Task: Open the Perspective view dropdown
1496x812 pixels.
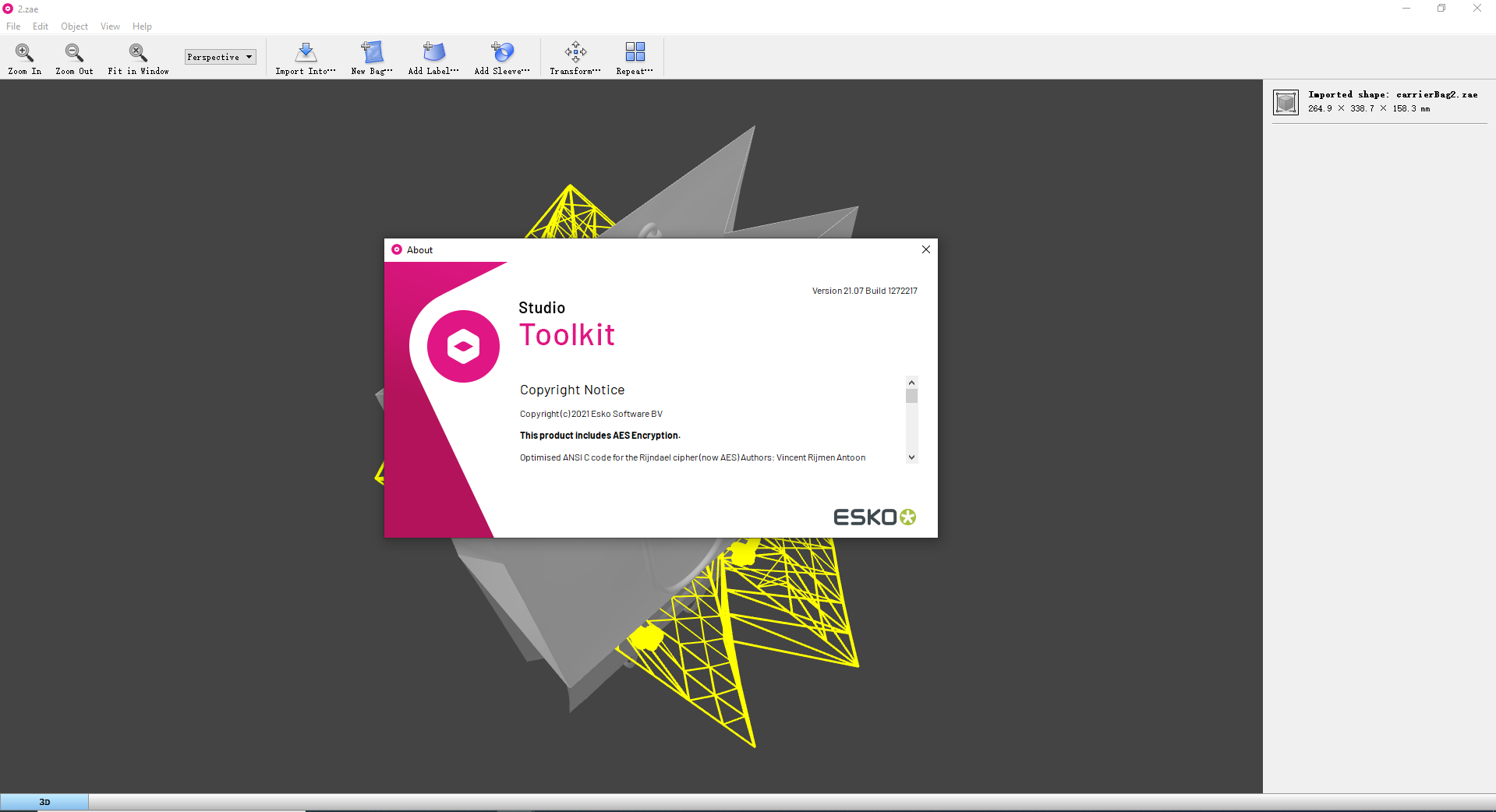Action: (220, 56)
